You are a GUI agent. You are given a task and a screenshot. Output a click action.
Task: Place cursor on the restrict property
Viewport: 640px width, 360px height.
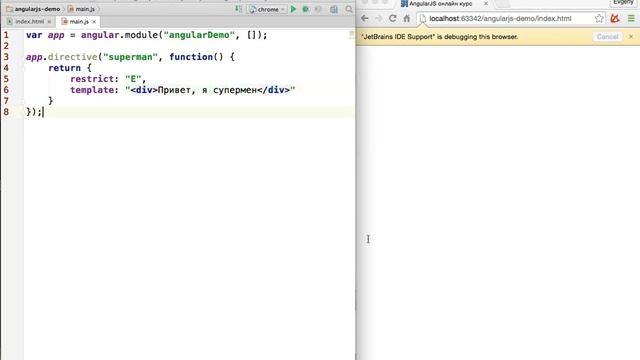pyautogui.click(x=91, y=79)
